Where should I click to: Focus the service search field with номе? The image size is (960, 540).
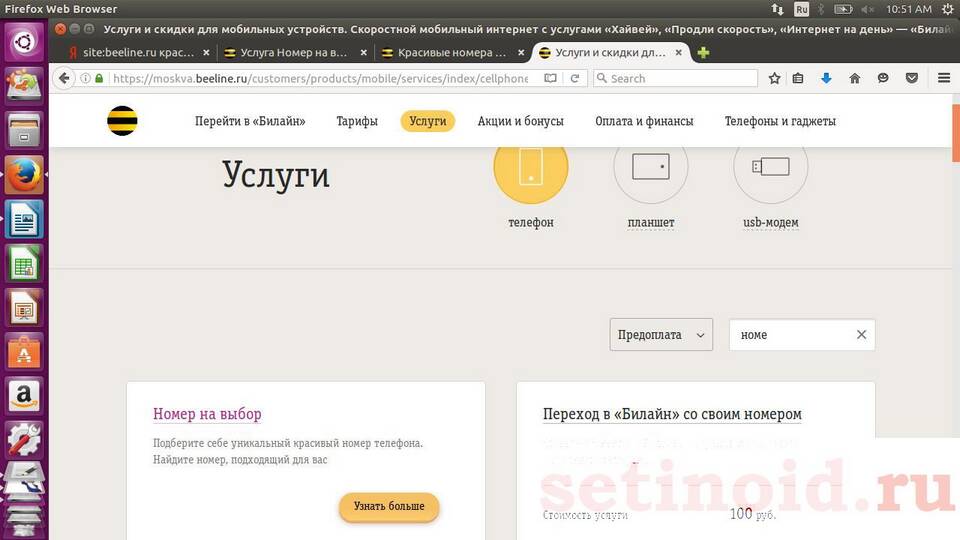point(802,334)
